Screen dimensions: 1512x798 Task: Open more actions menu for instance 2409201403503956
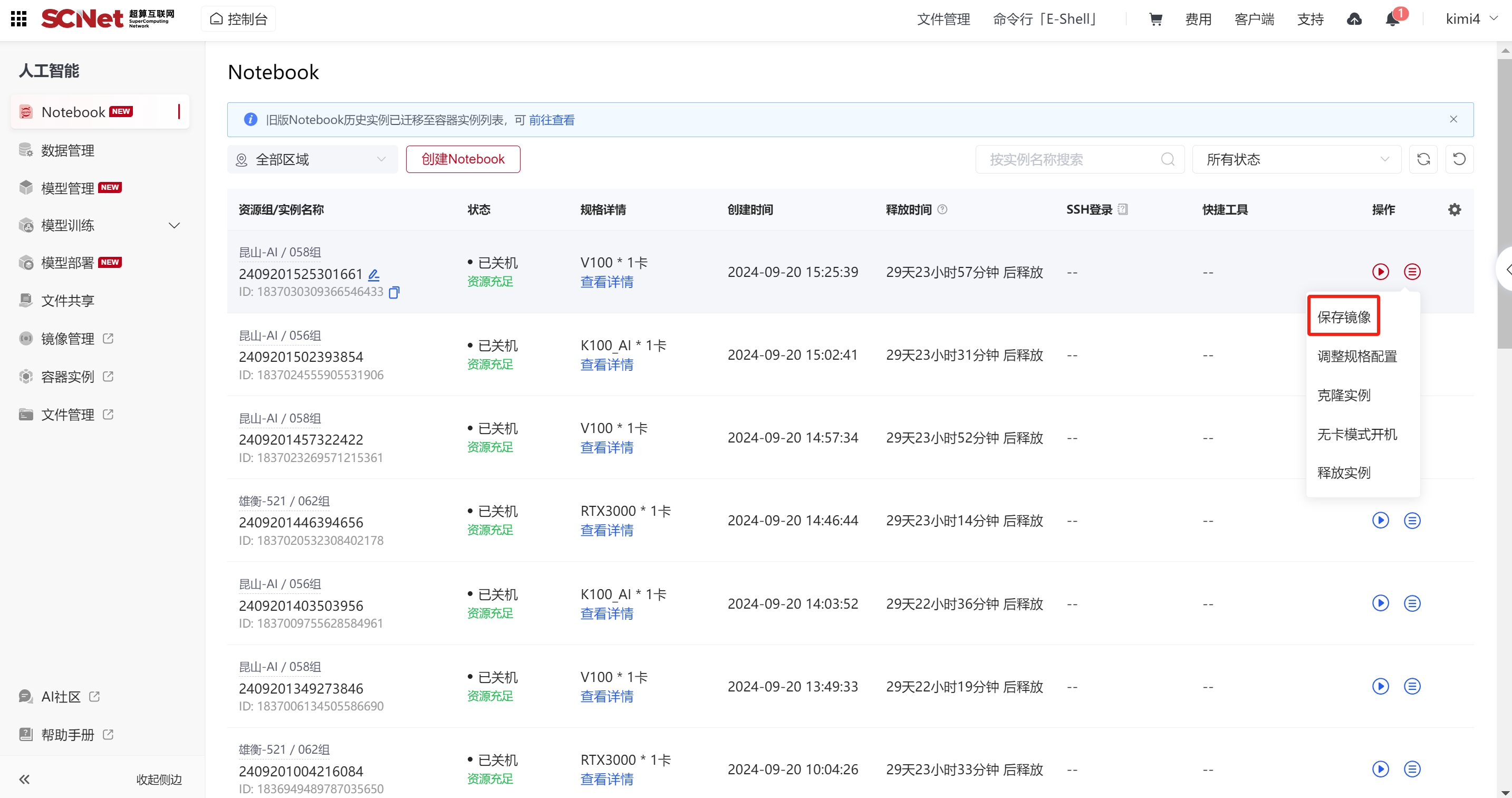(x=1412, y=603)
